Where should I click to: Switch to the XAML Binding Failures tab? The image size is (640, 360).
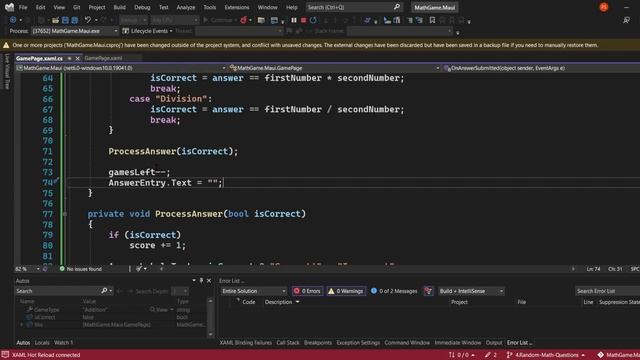246,343
